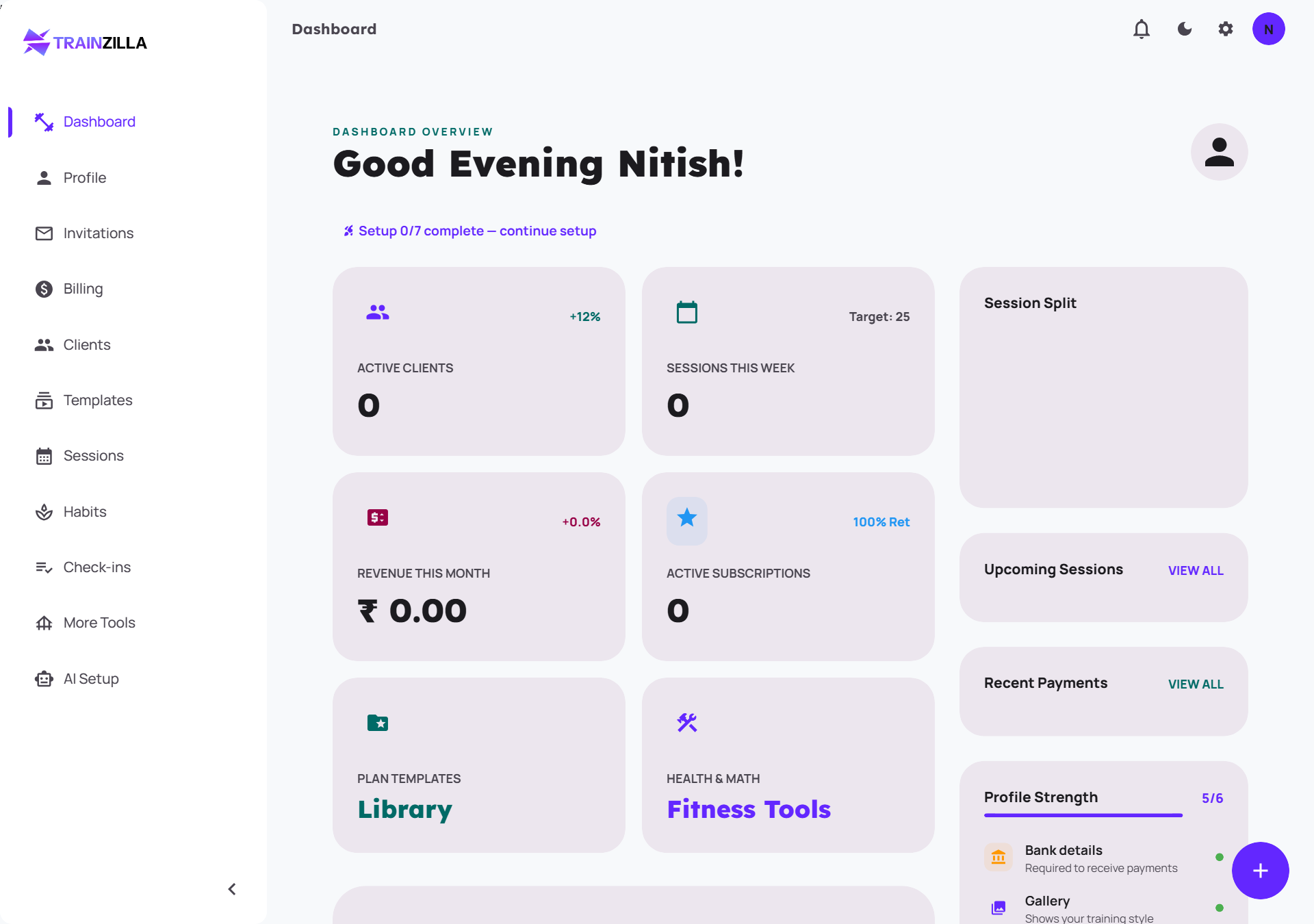Open the Plan Templates Library card
1314x924 pixels.
(478, 765)
